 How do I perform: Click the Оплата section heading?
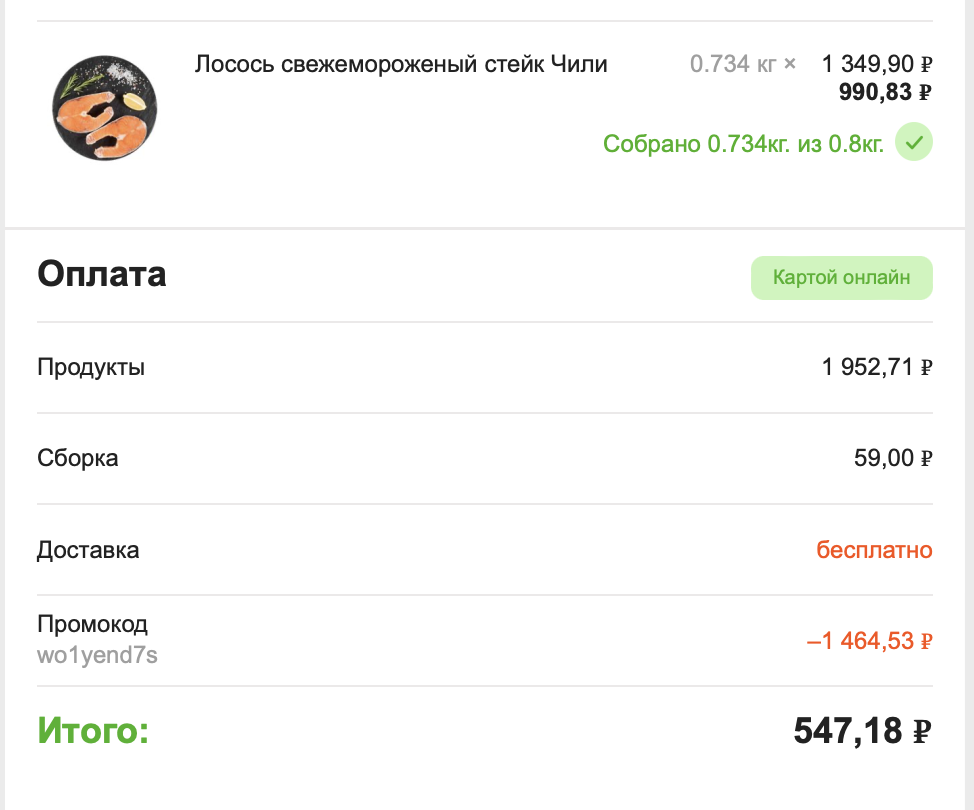click(x=102, y=274)
